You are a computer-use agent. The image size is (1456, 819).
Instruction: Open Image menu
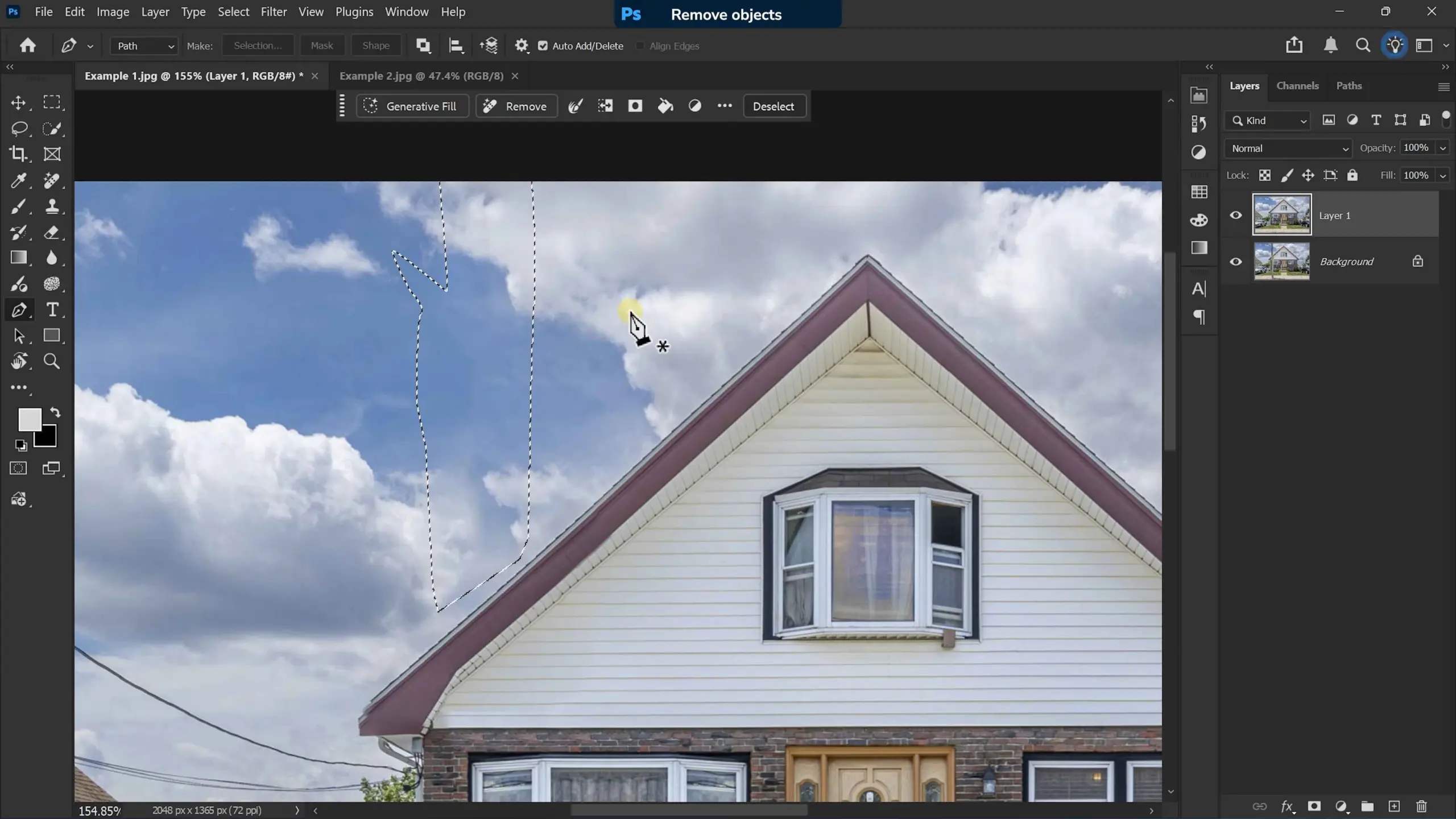click(113, 12)
